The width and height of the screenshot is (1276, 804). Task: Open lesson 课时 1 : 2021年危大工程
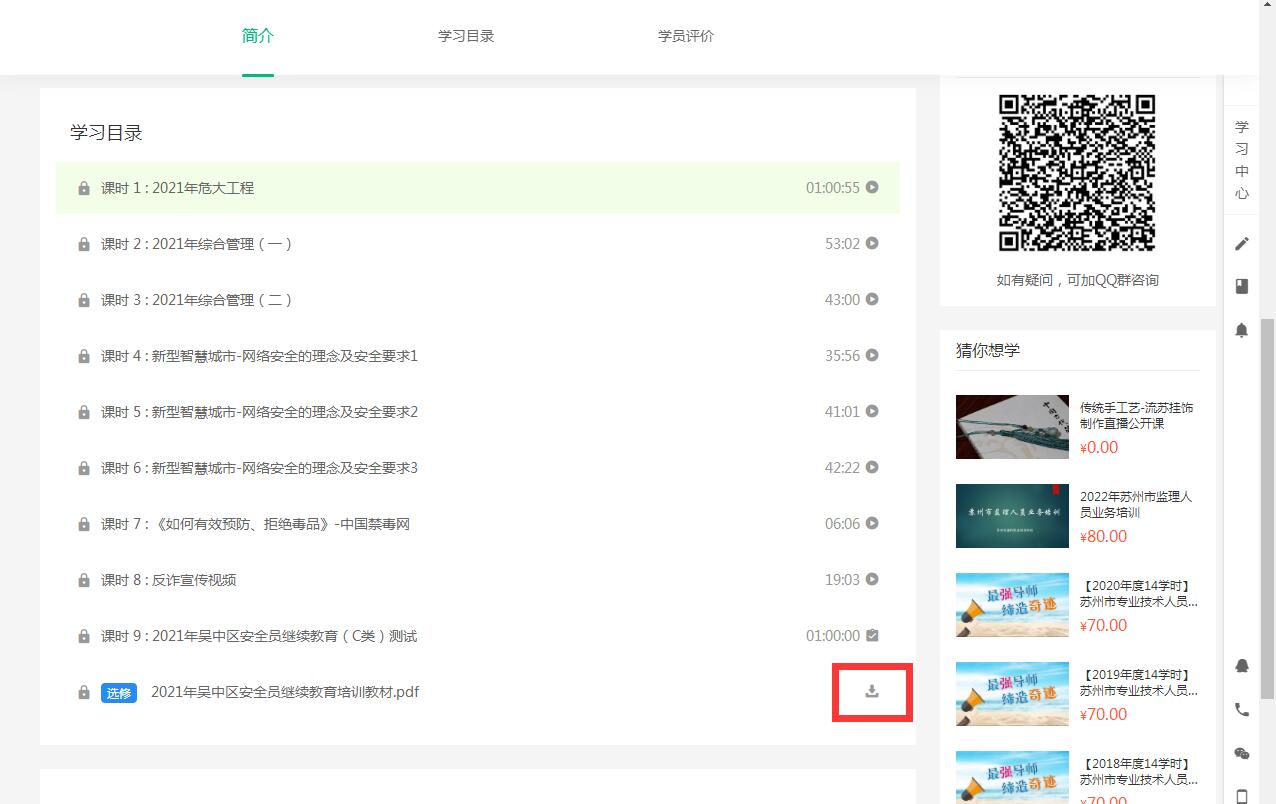(177, 188)
